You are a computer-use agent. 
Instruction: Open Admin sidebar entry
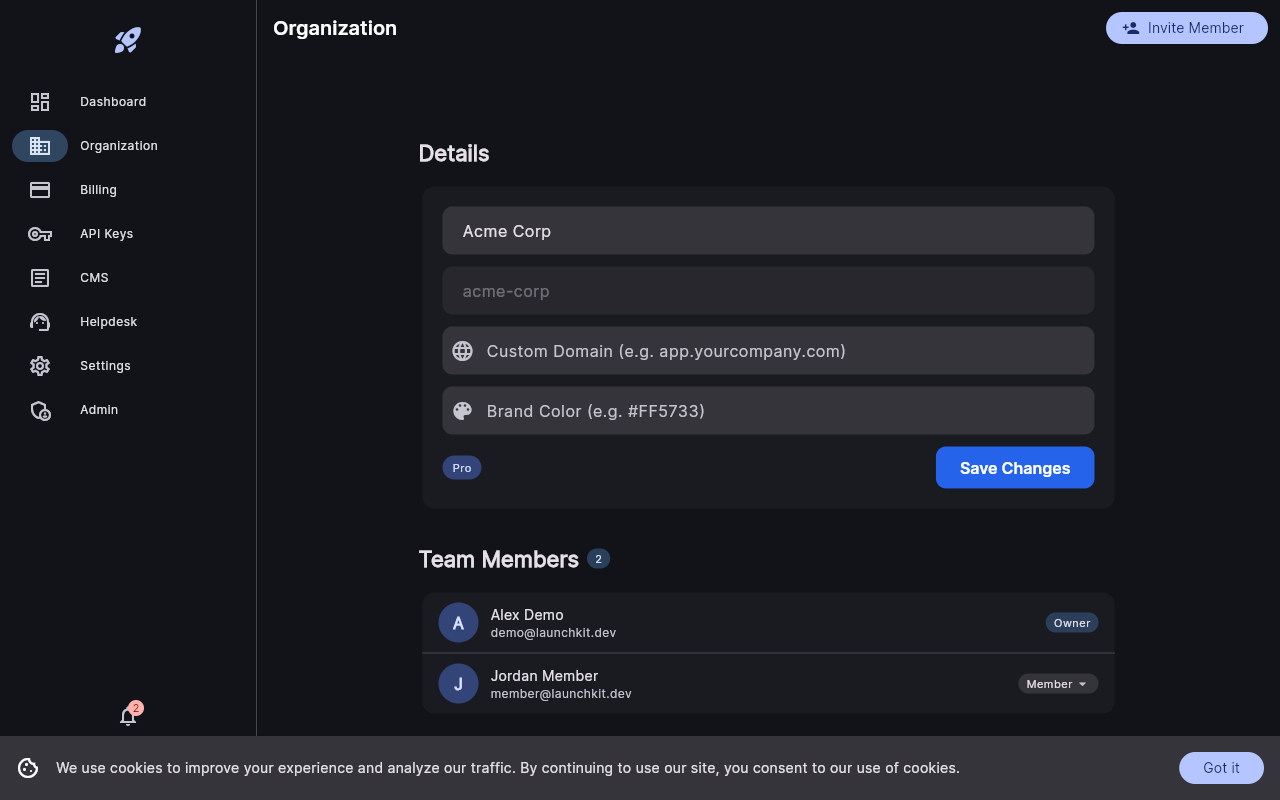click(128, 410)
